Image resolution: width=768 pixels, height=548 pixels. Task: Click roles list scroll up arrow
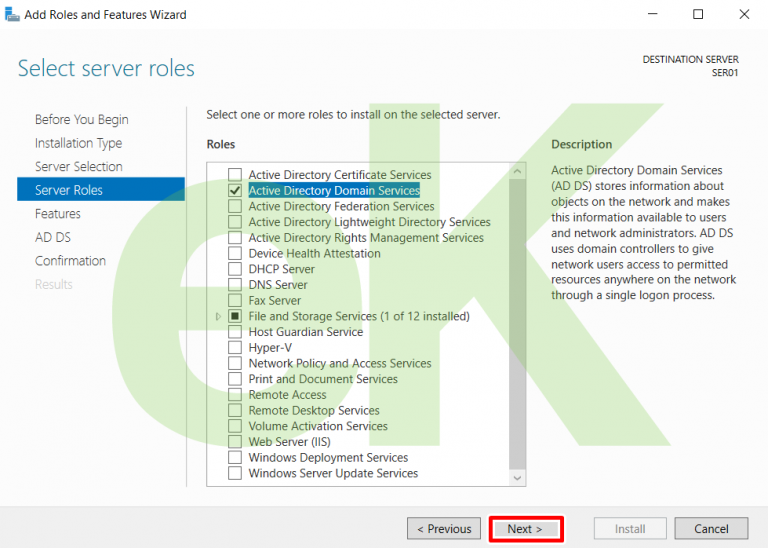click(x=517, y=171)
